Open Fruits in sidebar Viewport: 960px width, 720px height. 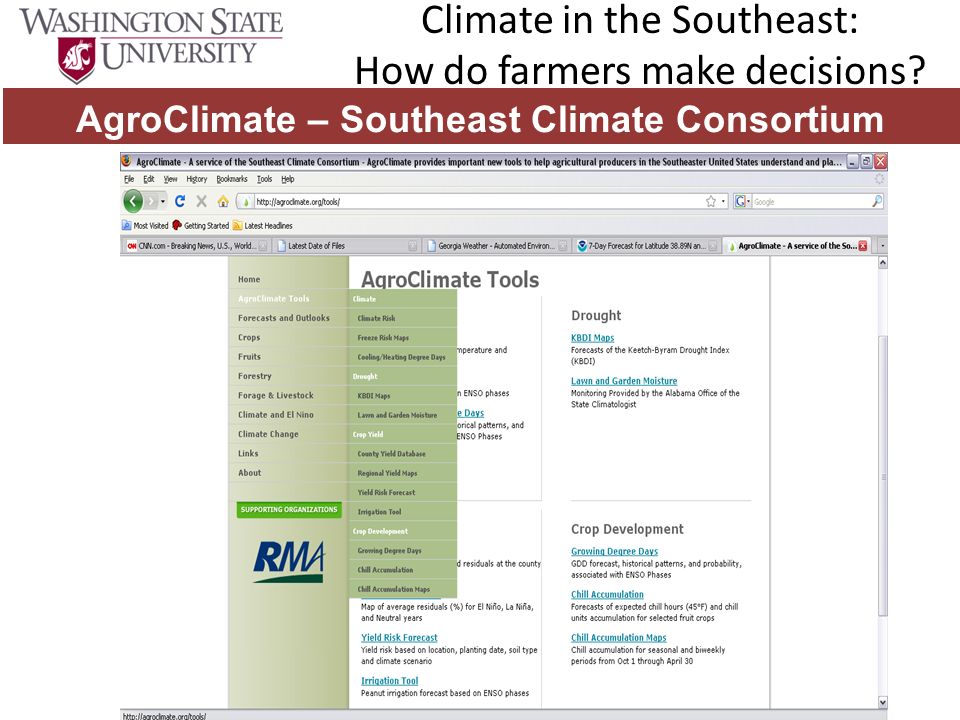click(x=249, y=356)
